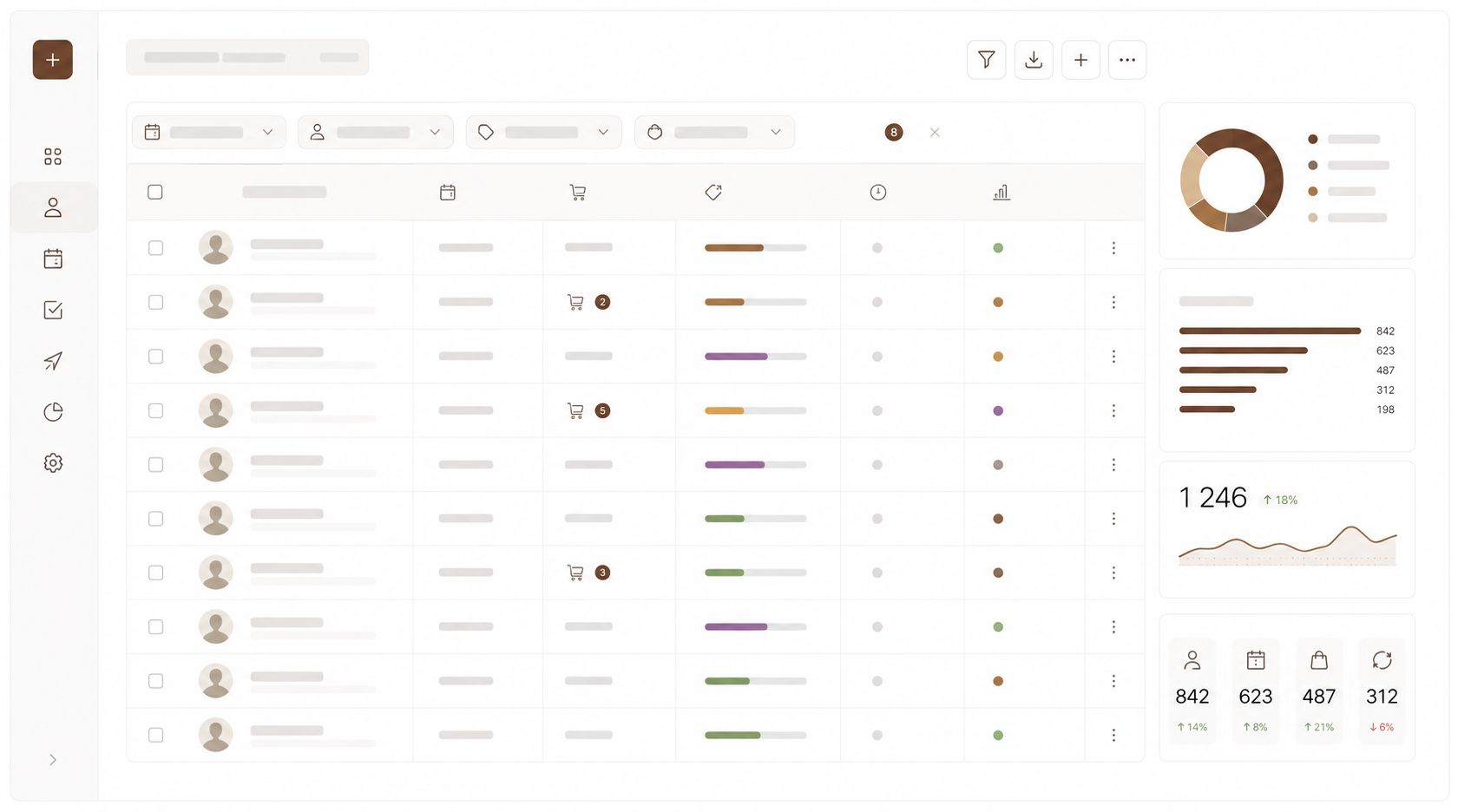
Task: Open the dashboard grid icon in sidebar
Action: 53,157
